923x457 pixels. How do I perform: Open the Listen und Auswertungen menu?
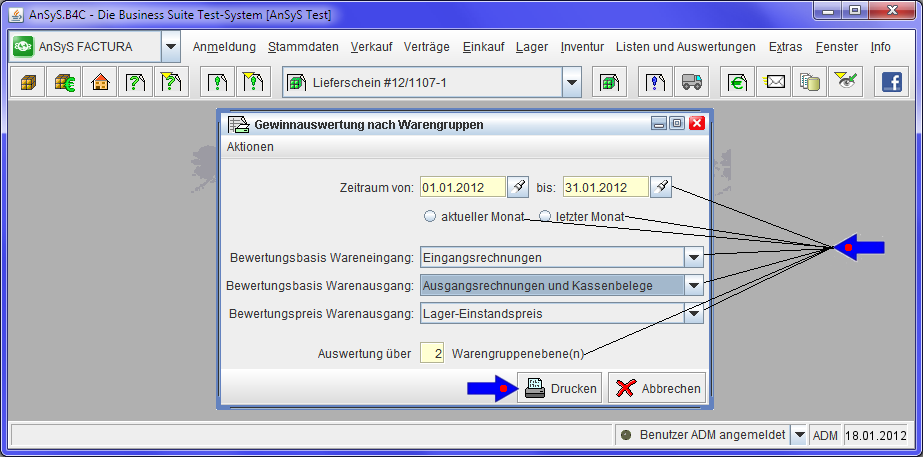(685, 47)
